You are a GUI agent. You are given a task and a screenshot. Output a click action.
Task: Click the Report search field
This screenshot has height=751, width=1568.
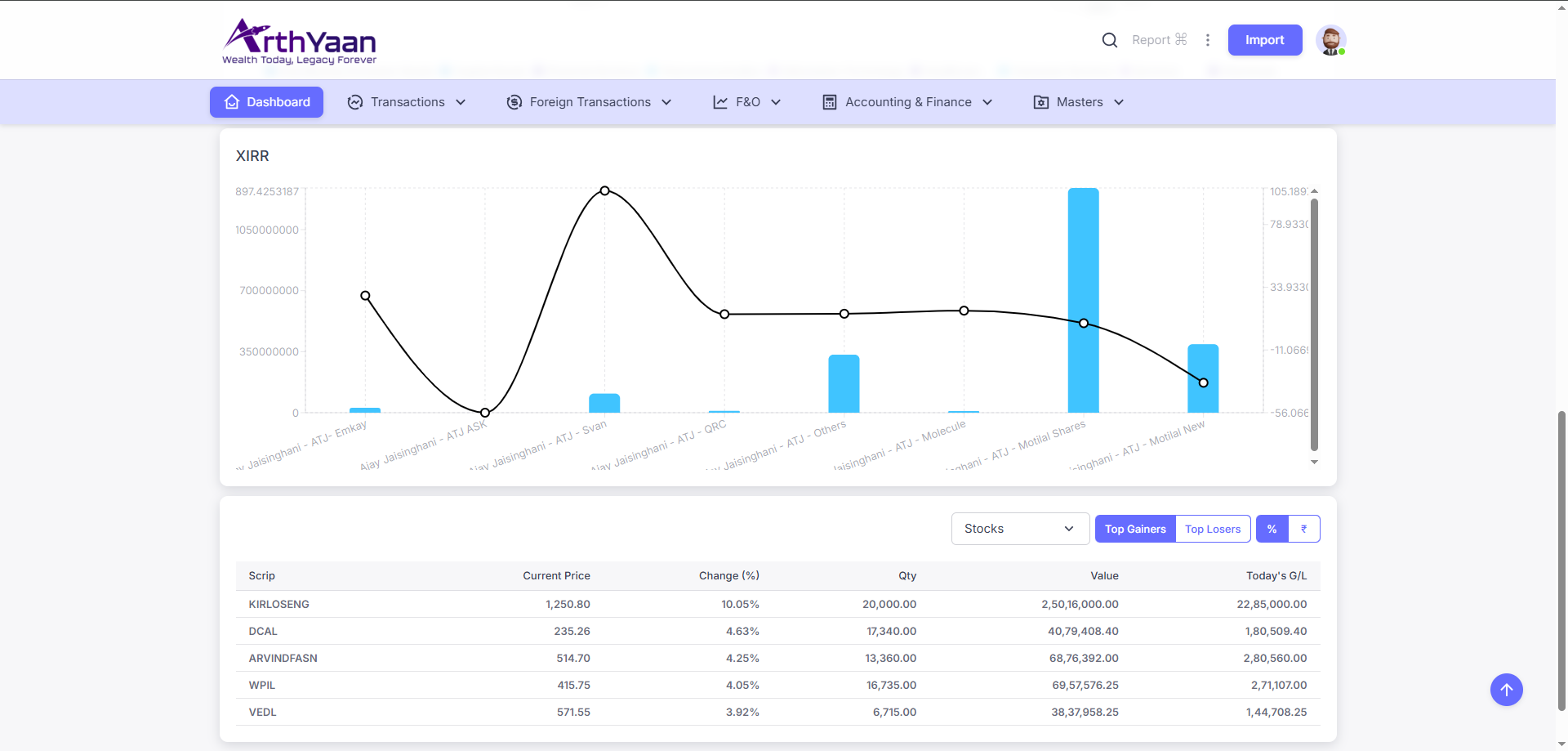pos(1158,40)
